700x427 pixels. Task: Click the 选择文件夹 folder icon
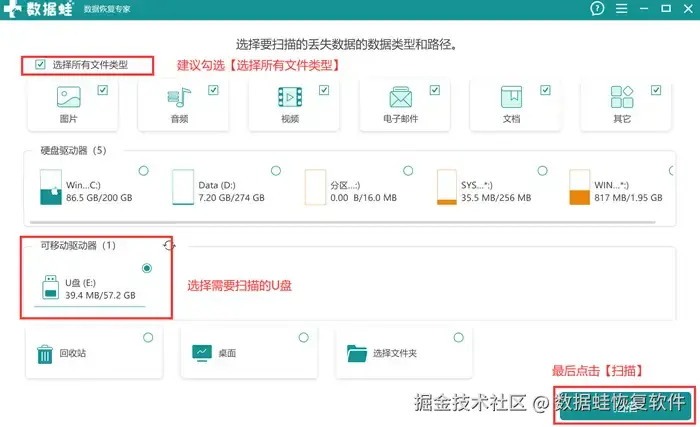pos(357,353)
